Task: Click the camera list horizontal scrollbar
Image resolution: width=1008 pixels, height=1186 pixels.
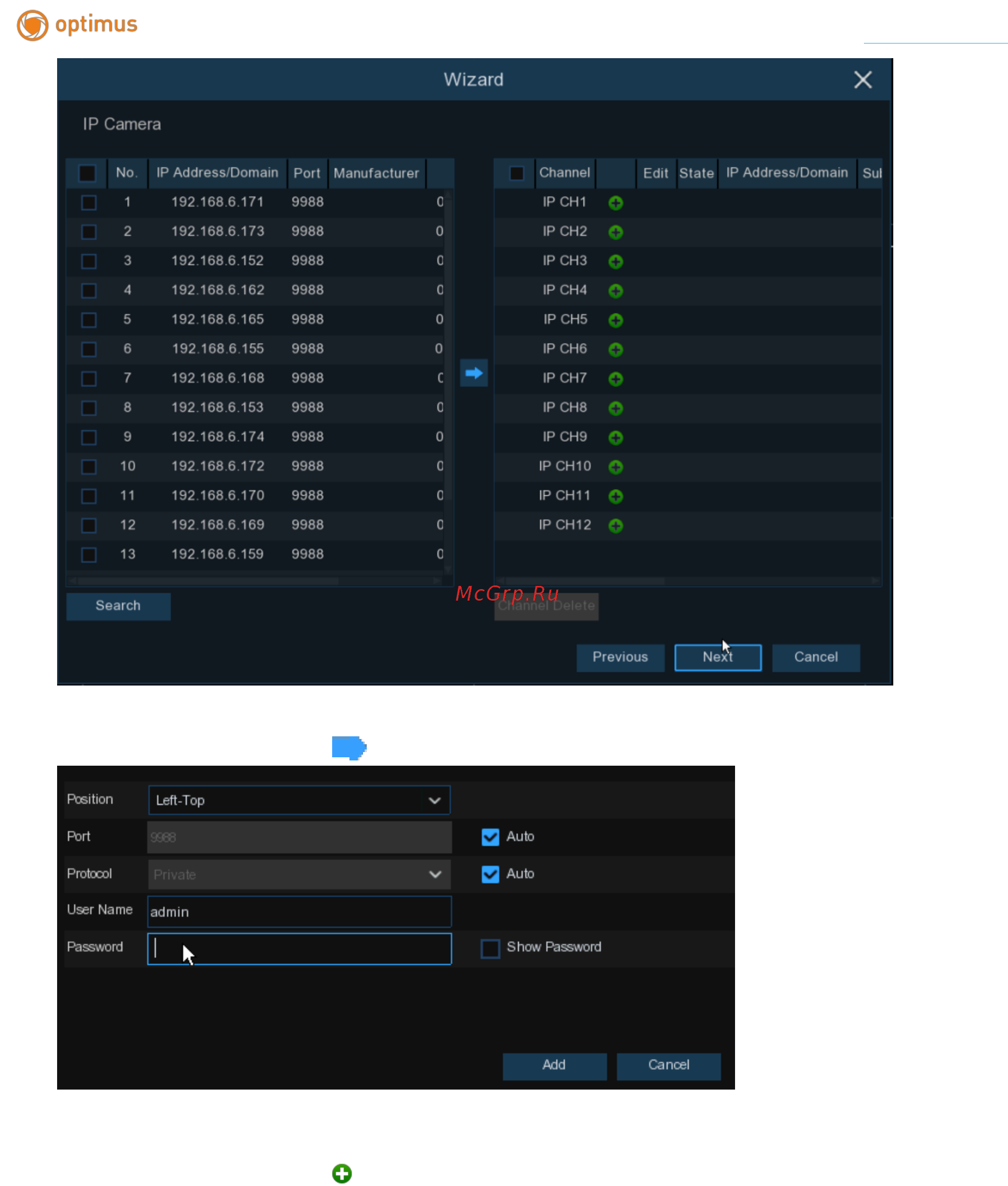Action: (209, 581)
